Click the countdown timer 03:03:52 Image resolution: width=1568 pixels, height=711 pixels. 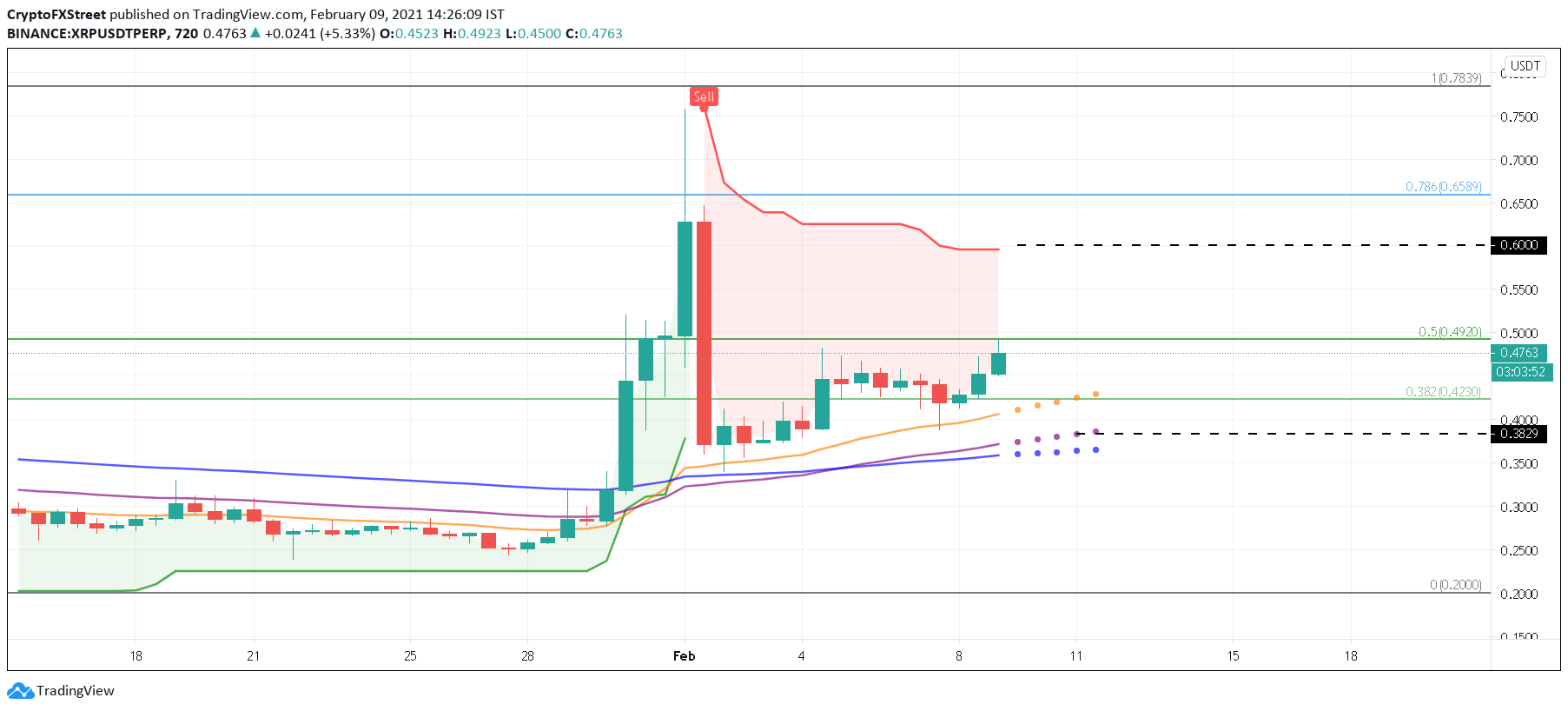[x=1522, y=372]
